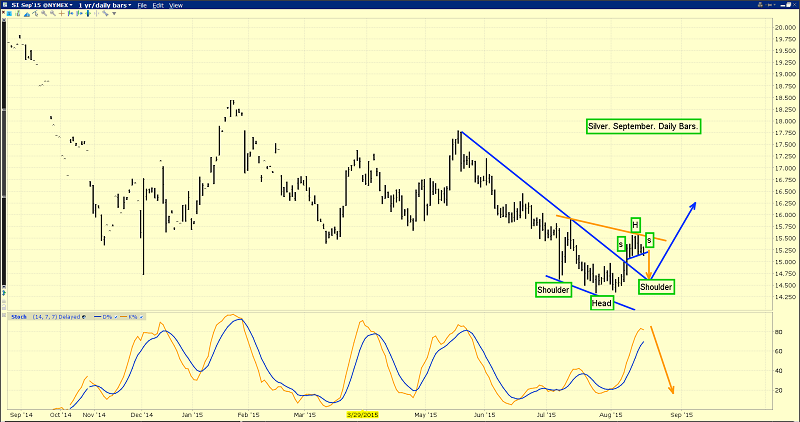Open the 1 yr/daily bars period dropdown
The height and width of the screenshot is (422, 800).
pyautogui.click(x=105, y=5)
